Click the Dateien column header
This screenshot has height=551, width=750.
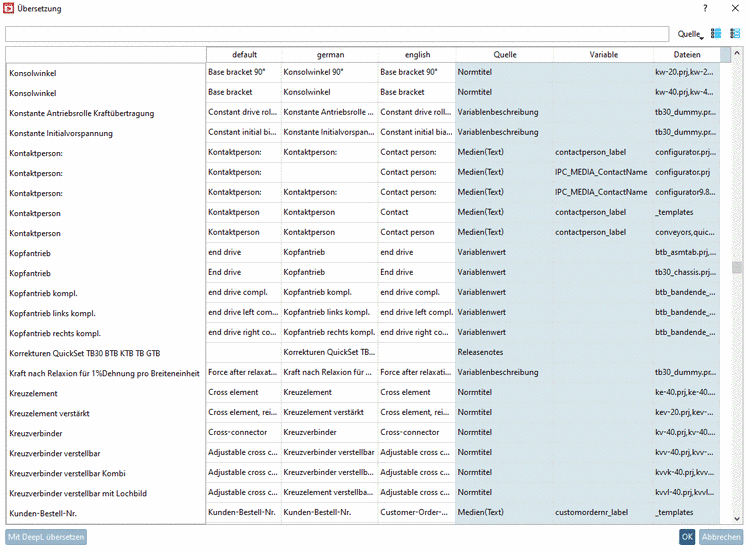tap(687, 55)
